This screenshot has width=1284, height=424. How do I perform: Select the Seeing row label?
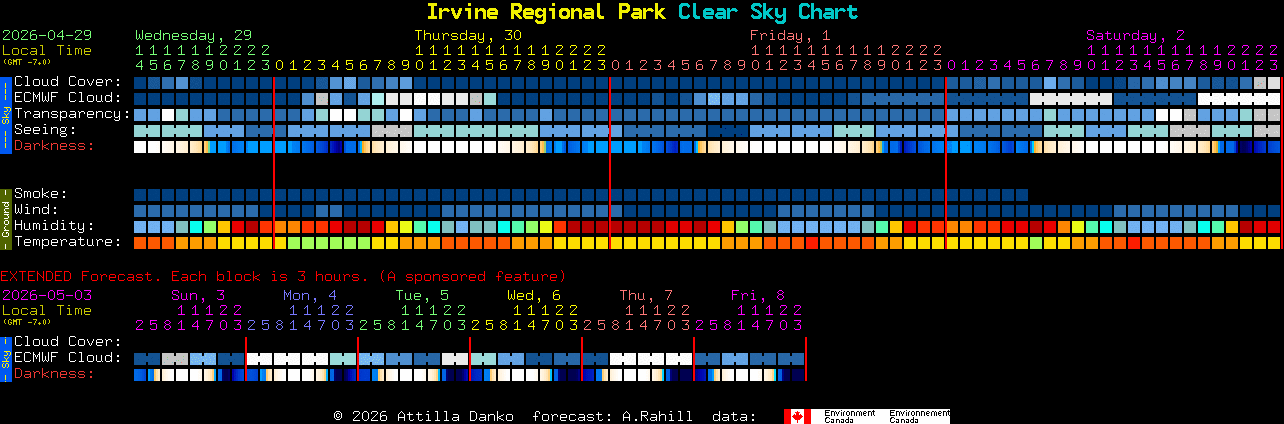pyautogui.click(x=45, y=130)
